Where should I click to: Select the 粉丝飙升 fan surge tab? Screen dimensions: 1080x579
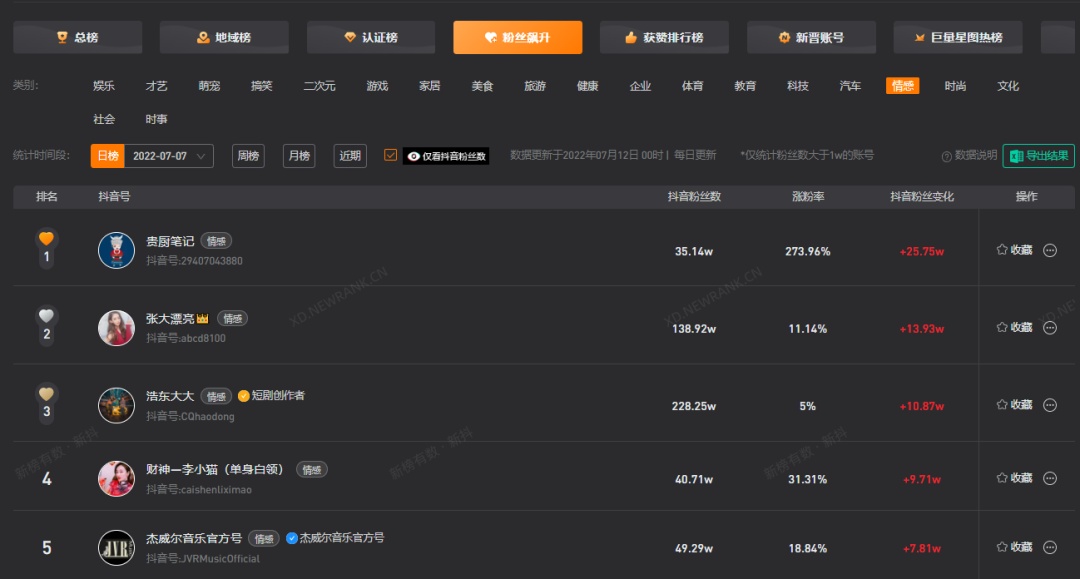pyautogui.click(x=517, y=37)
